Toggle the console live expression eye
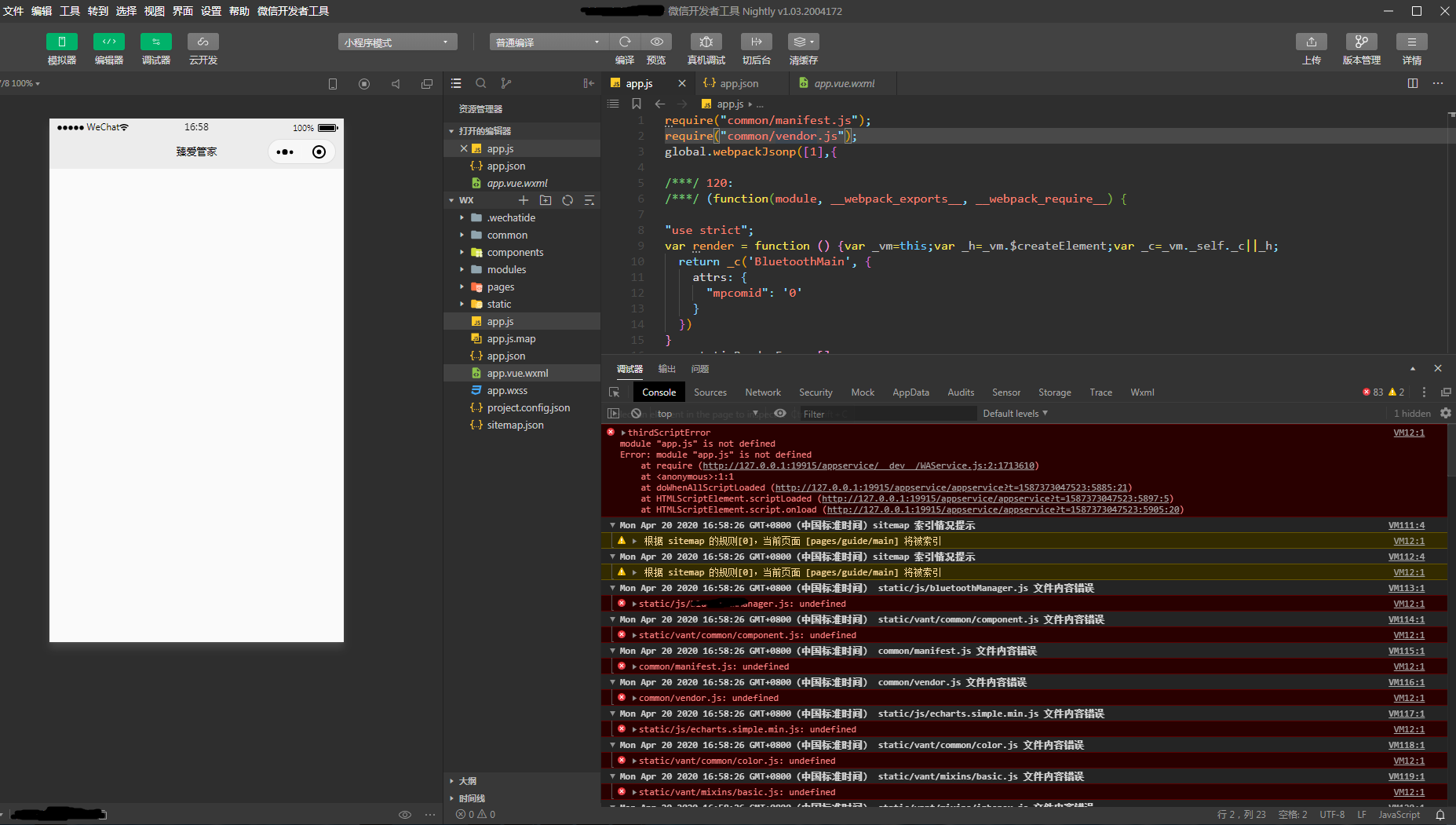The width and height of the screenshot is (1456, 825). coord(780,414)
